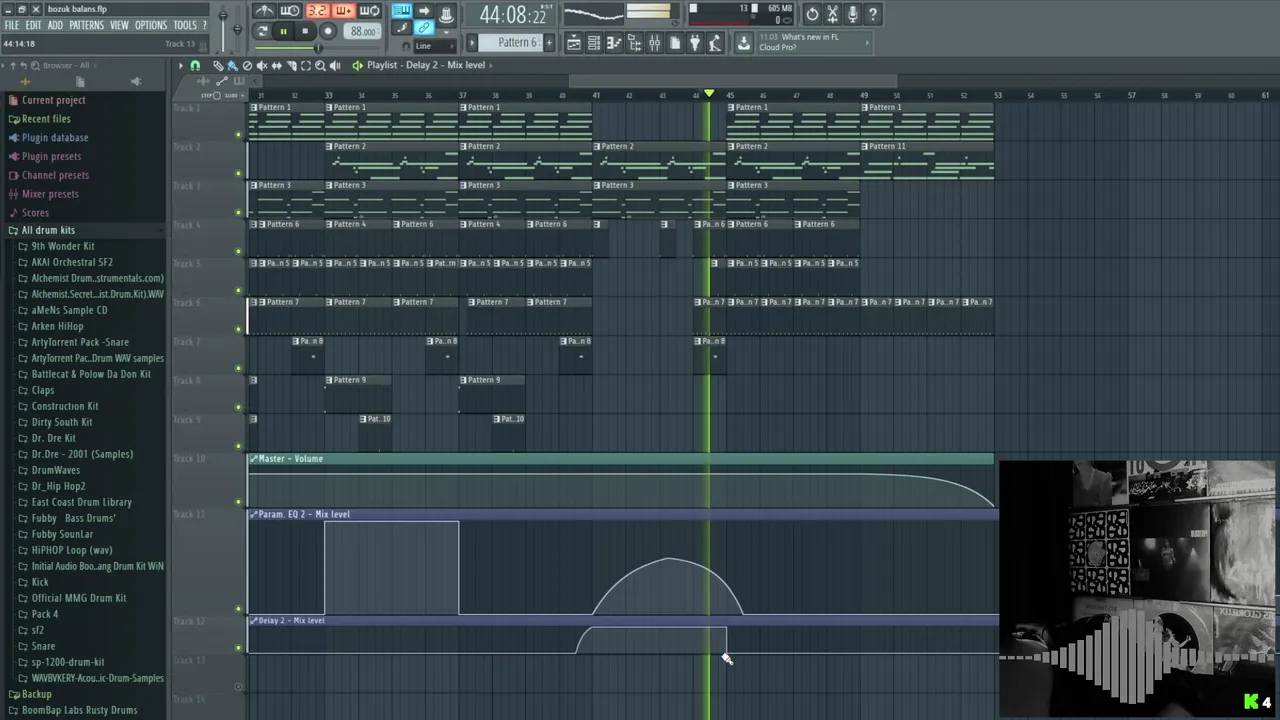
Task: Select the Delete tool in Playlist toolbar
Action: coord(247,66)
